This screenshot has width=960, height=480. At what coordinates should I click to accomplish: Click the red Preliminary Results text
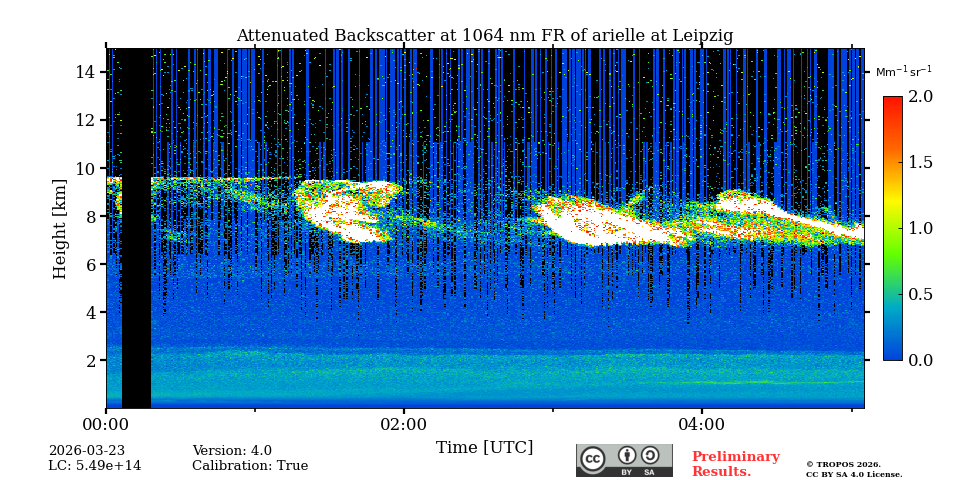(x=735, y=464)
